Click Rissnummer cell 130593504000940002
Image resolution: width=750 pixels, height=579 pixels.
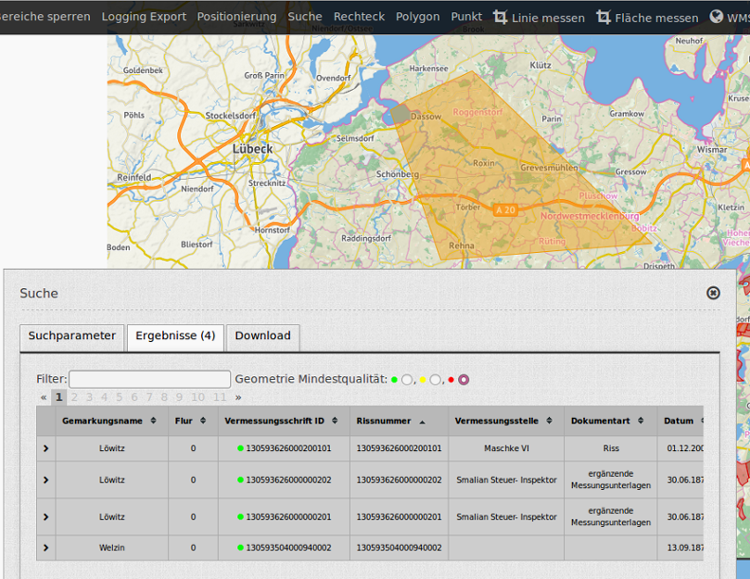tap(399, 547)
